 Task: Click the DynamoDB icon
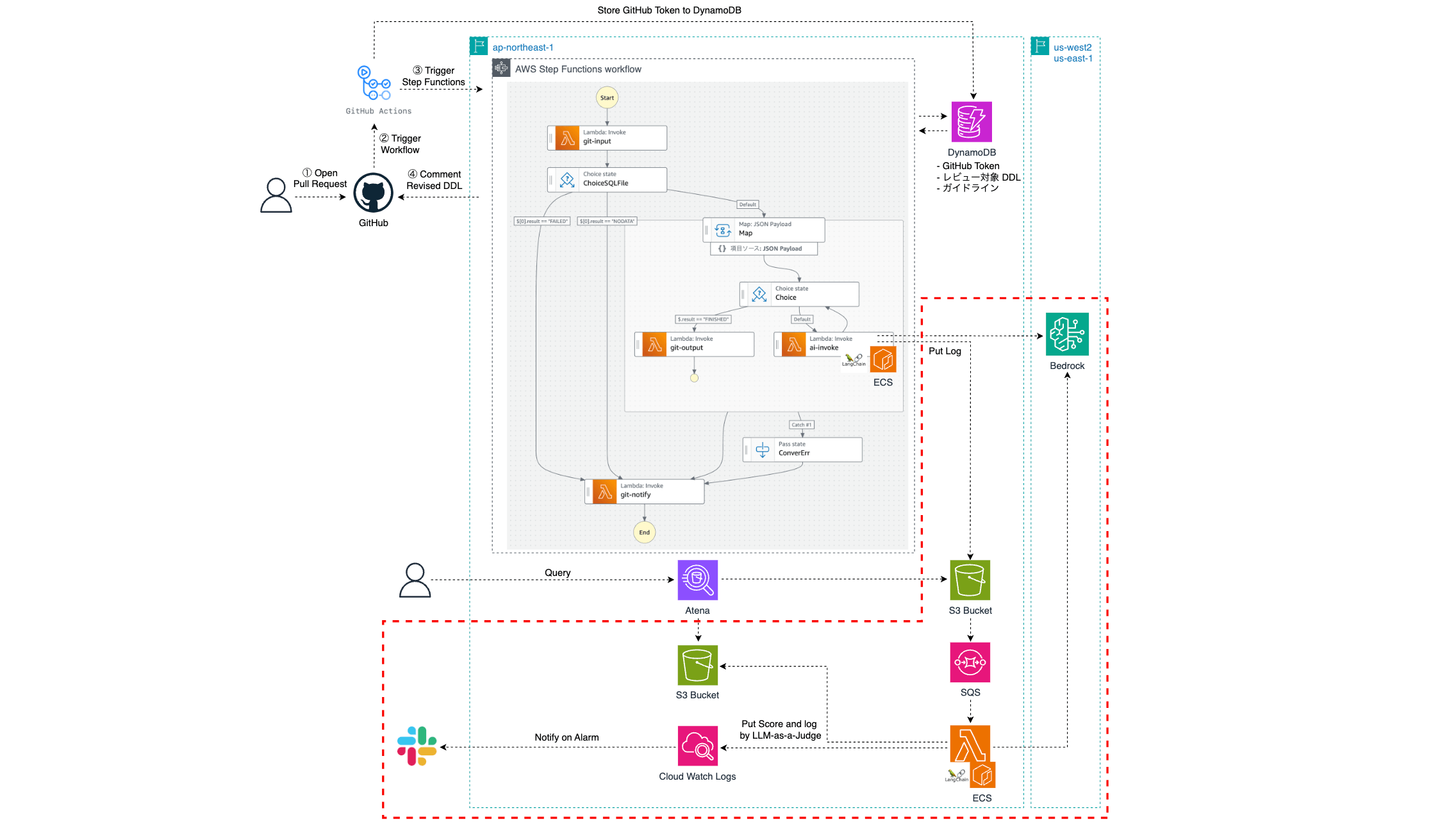[x=972, y=122]
